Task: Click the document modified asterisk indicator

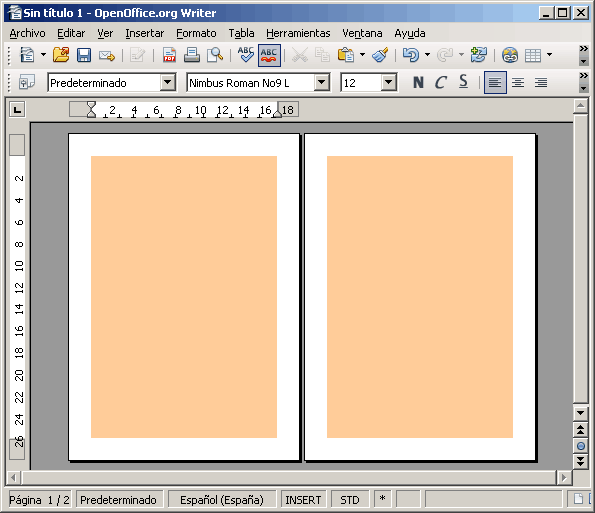Action: pyautogui.click(x=382, y=499)
